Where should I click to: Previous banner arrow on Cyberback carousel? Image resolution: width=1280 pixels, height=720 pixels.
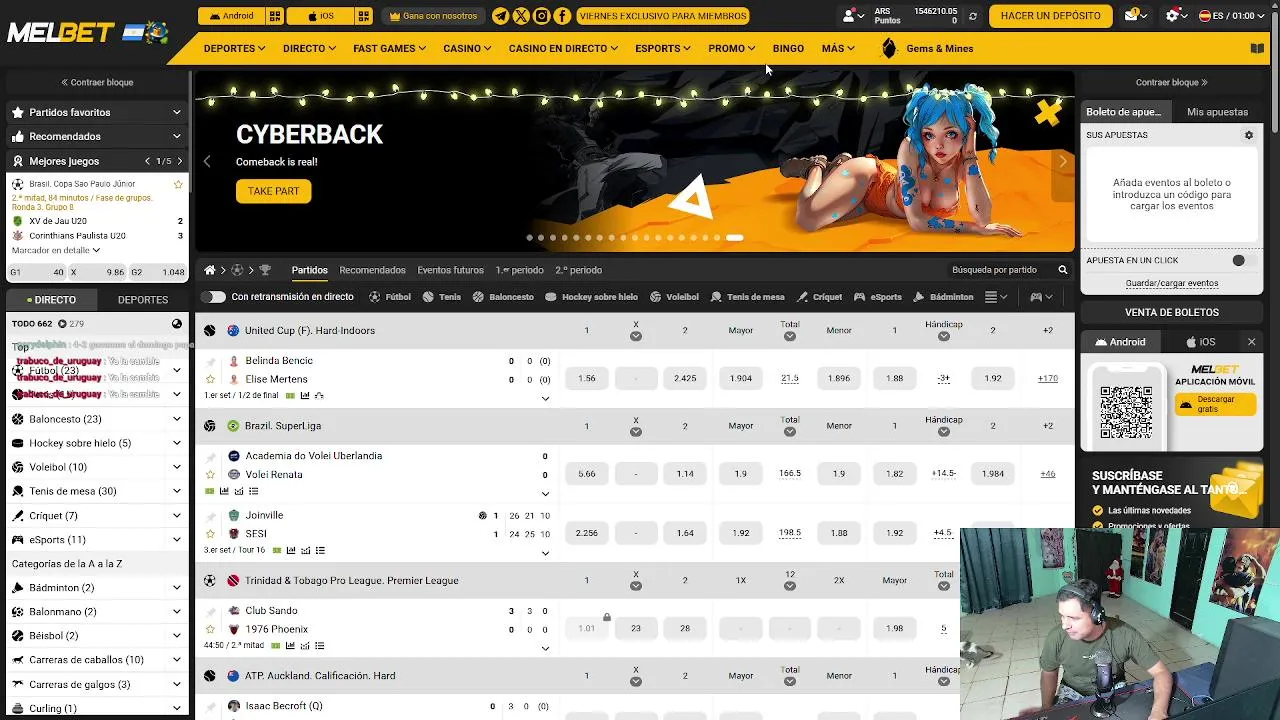[x=207, y=161]
